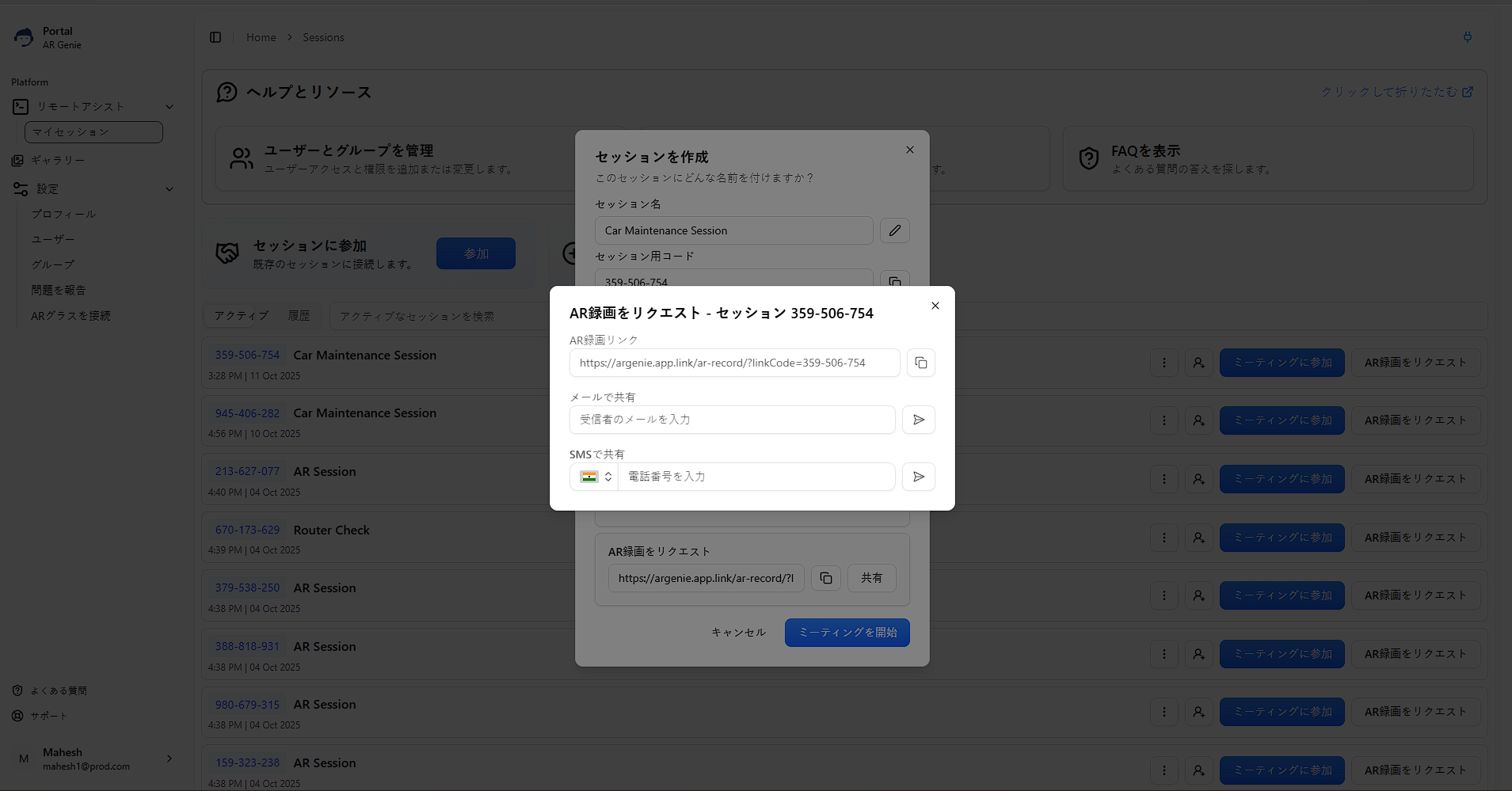Add user to Router Check session
Screen dimensions: 1512x791
tap(1198, 538)
